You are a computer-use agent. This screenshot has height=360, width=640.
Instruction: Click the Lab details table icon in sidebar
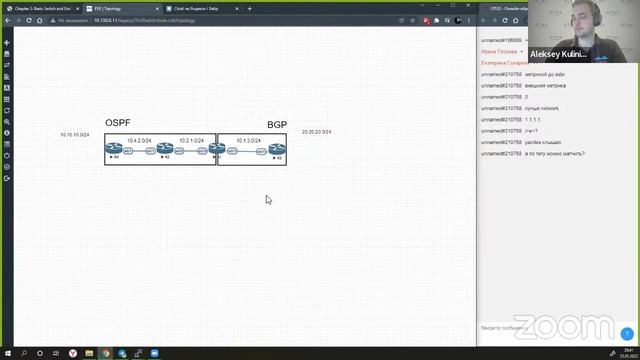pos(7,144)
